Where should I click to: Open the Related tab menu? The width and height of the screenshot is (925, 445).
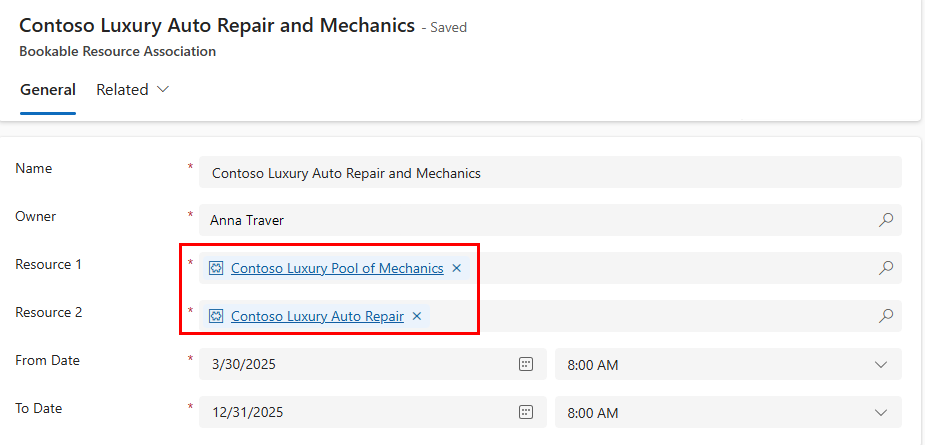coord(133,90)
